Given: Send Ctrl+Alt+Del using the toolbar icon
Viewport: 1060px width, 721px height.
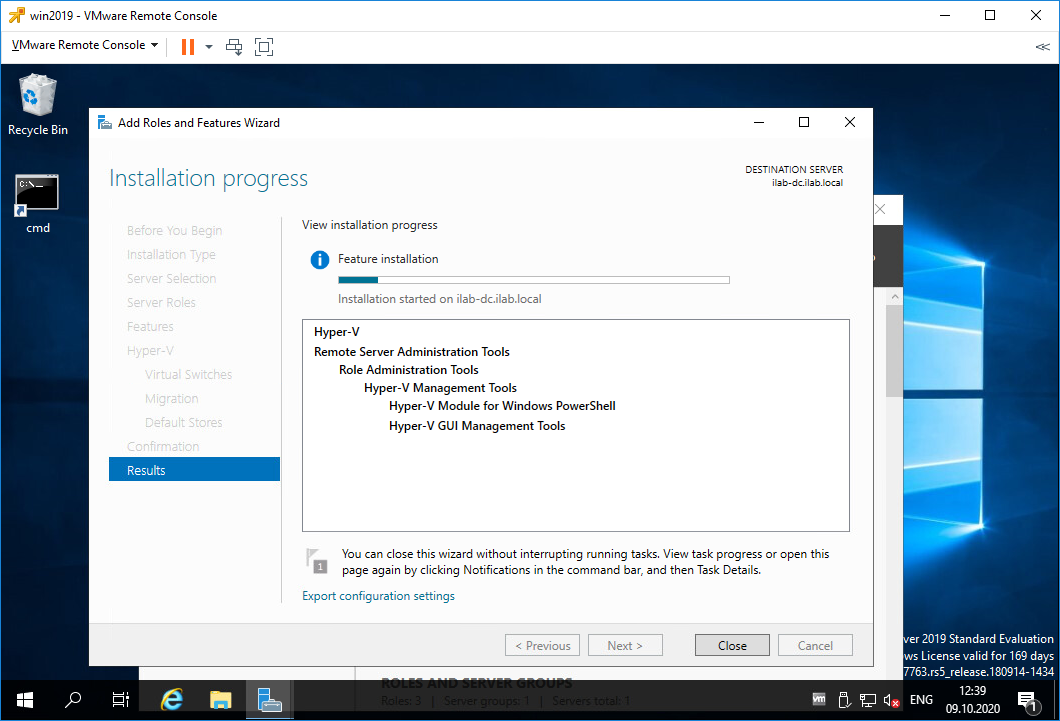Looking at the screenshot, I should 234,47.
